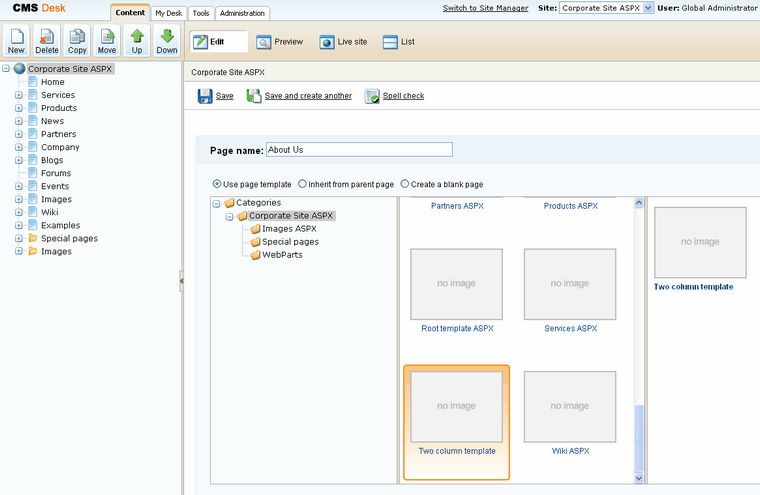Click the Forums page document icon
760x495 pixels.
pos(32,173)
